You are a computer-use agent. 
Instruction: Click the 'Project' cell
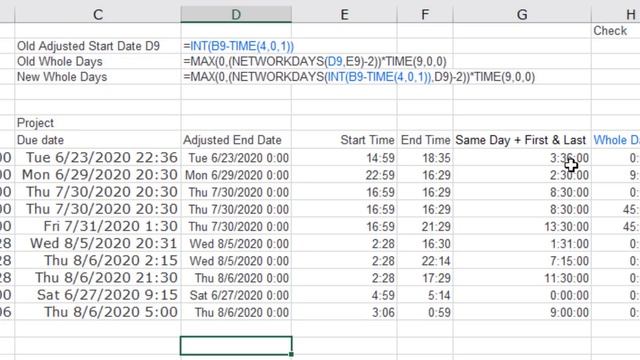pyautogui.click(x=36, y=123)
